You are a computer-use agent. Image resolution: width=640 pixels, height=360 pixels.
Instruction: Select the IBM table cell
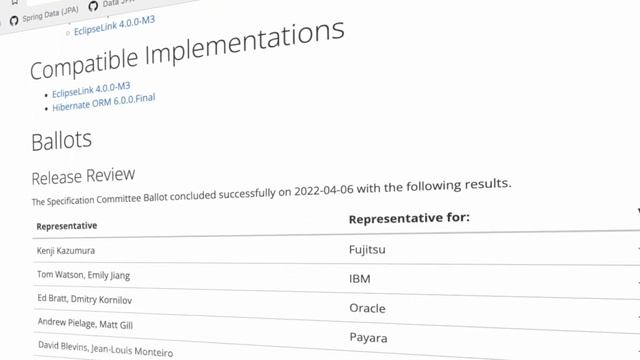(x=360, y=279)
